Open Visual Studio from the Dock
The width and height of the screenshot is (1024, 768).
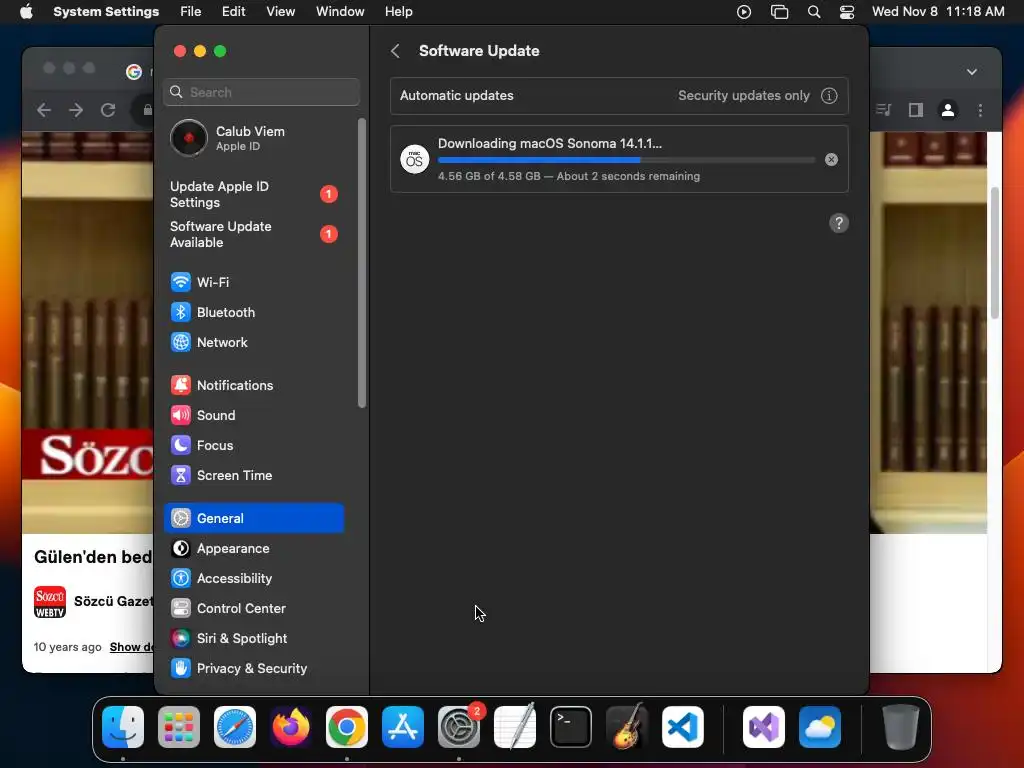pyautogui.click(x=764, y=727)
